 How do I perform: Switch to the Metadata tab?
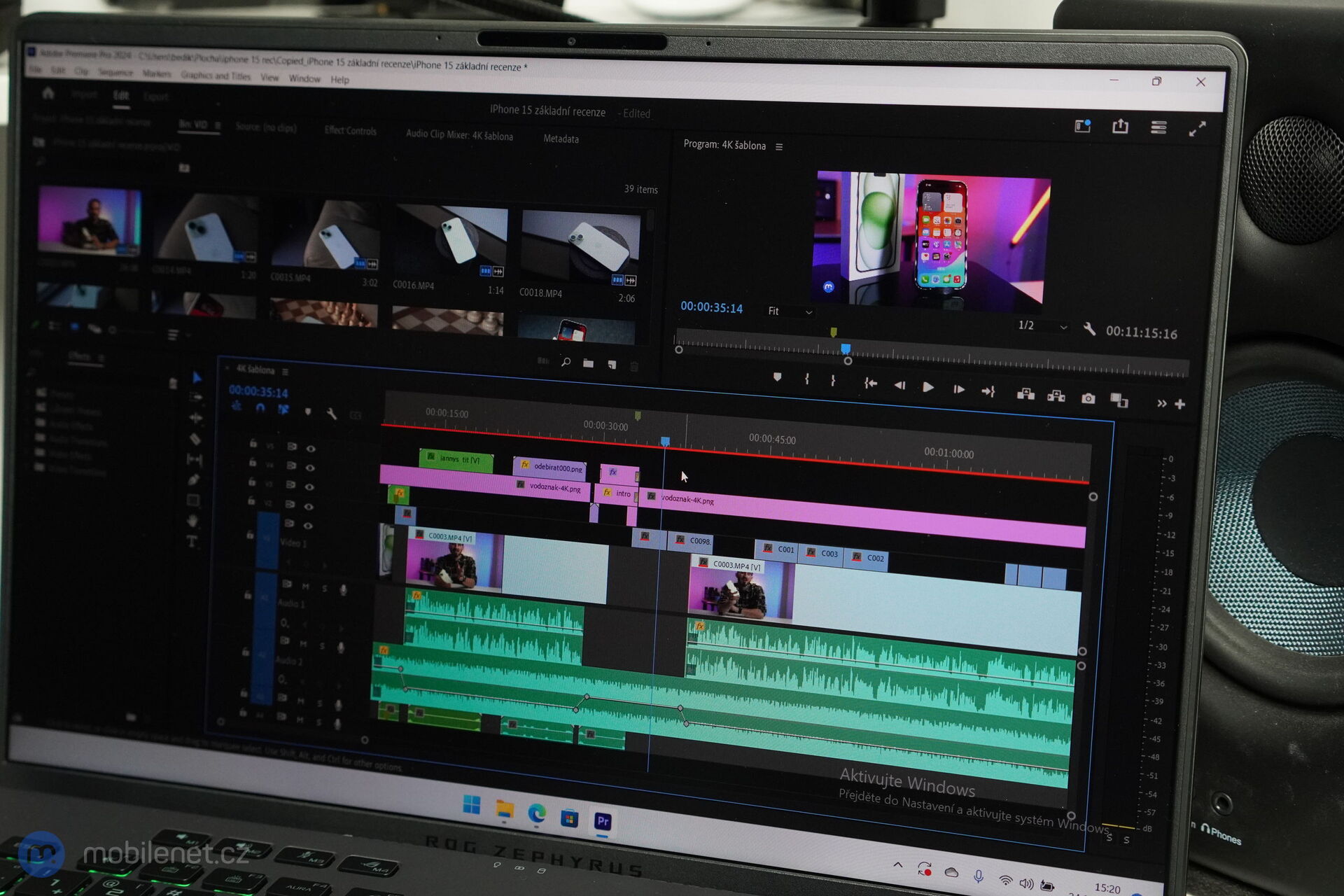coord(560,139)
